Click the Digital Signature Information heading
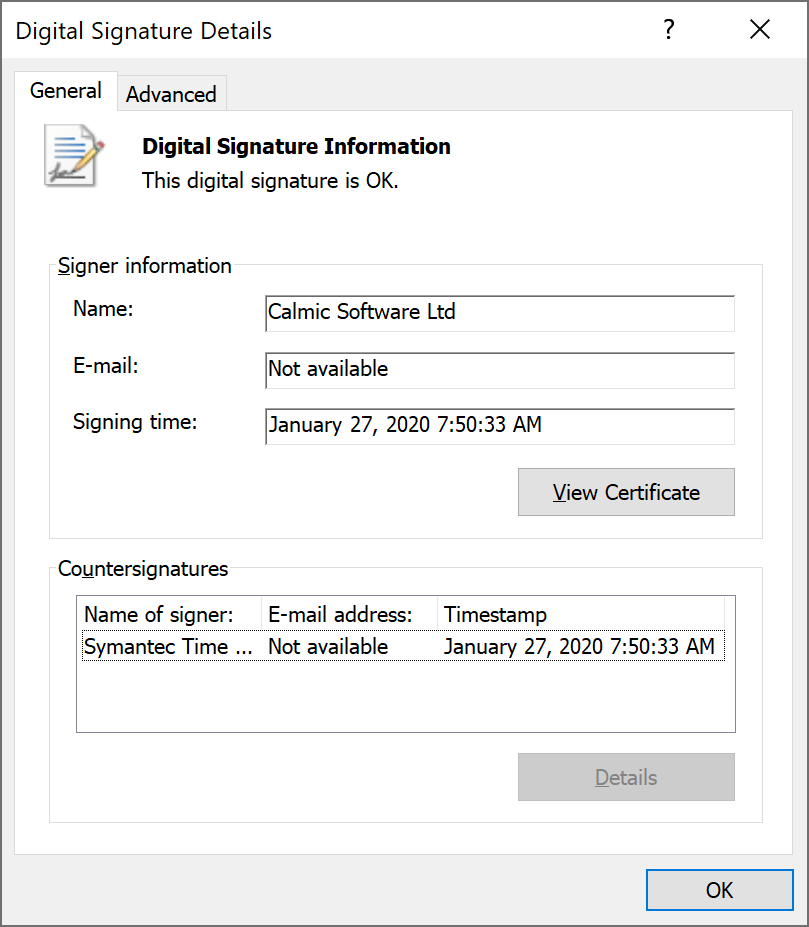This screenshot has height=927, width=809. tap(296, 146)
